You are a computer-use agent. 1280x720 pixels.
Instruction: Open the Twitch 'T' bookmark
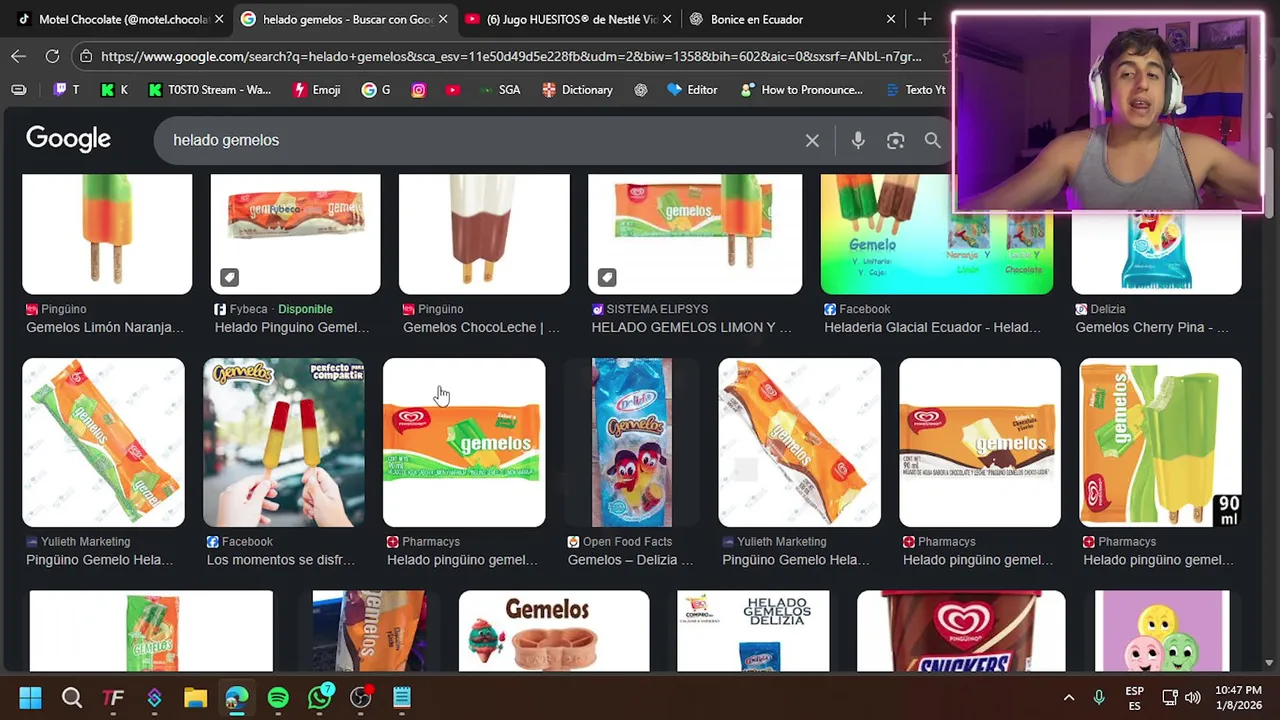(66, 90)
